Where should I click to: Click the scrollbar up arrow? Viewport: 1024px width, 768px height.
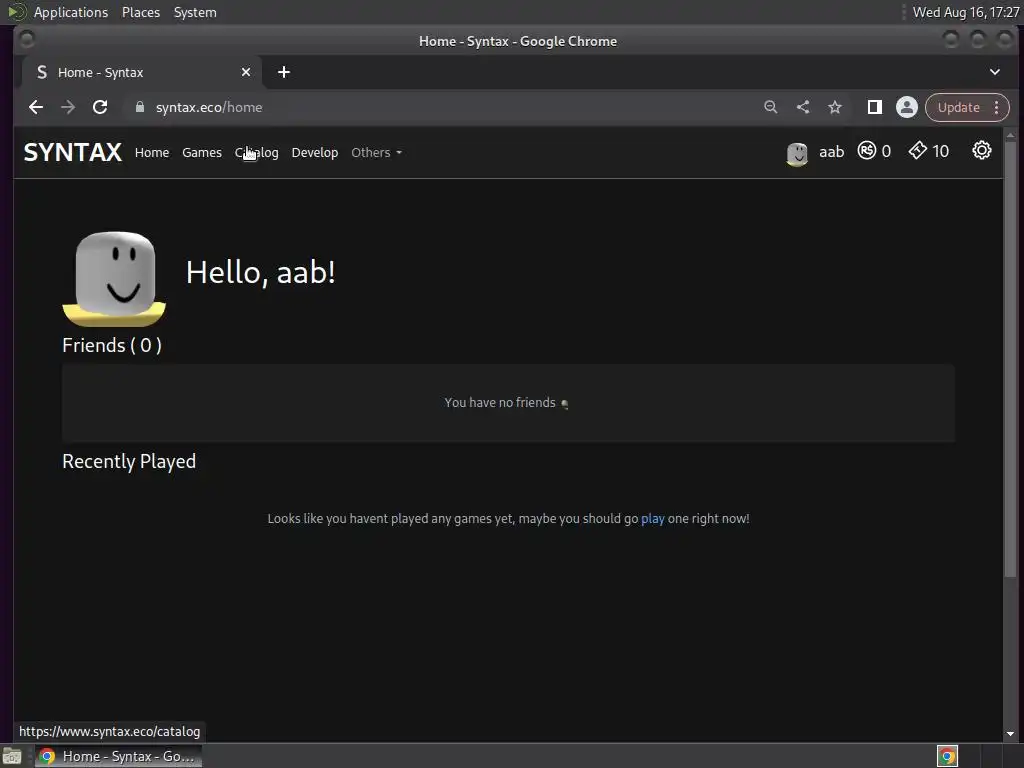coord(1010,135)
